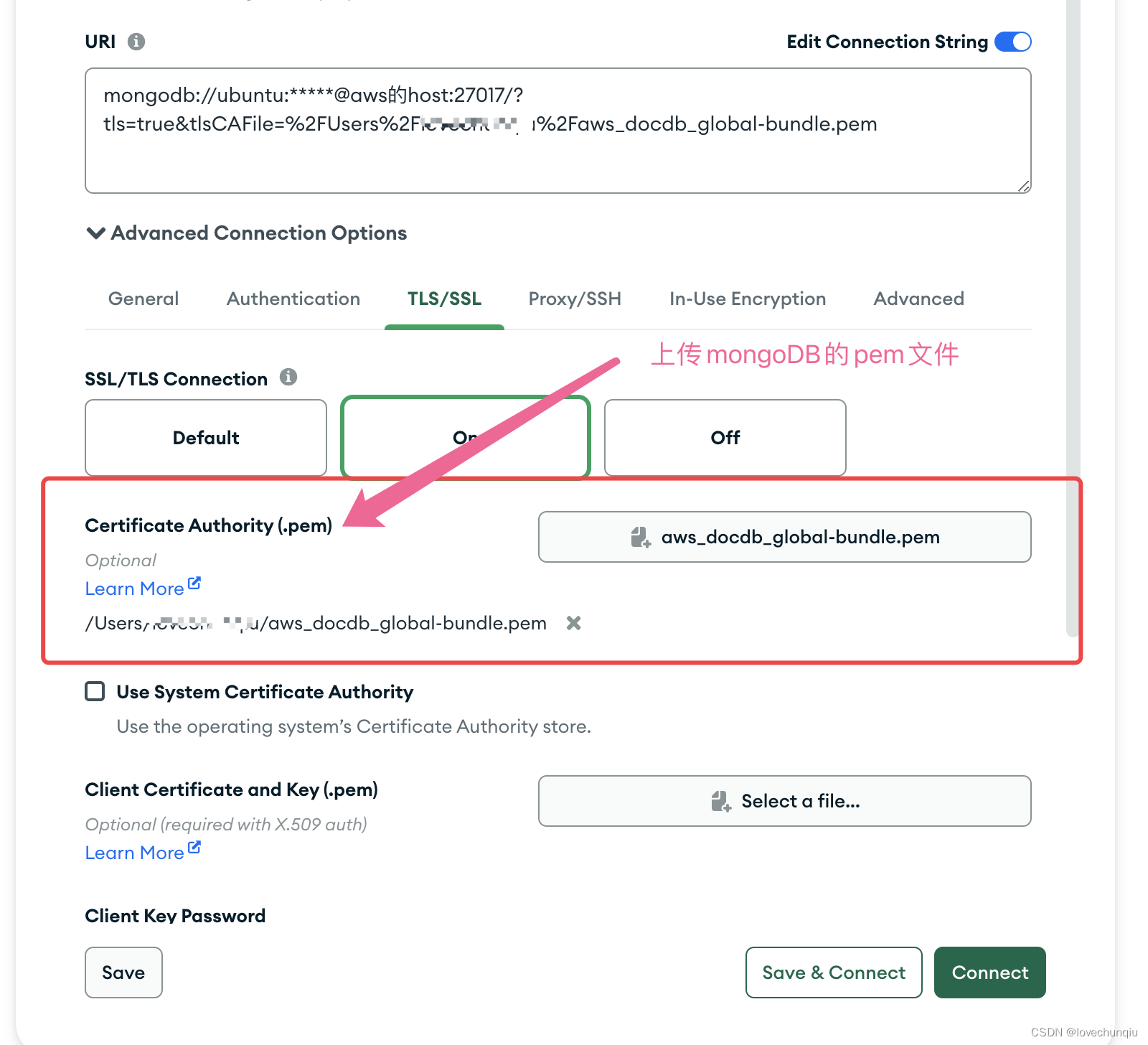This screenshot has height=1045, width=1148.
Task: Click Save & Connect
Action: pos(833,973)
